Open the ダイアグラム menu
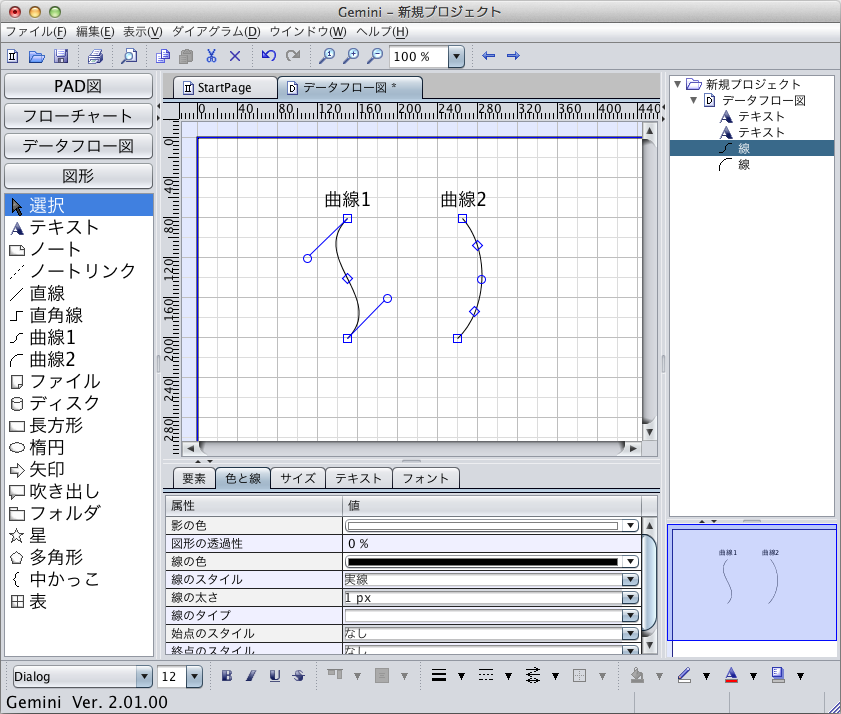Screen dimensions: 841x714 (x=216, y=32)
